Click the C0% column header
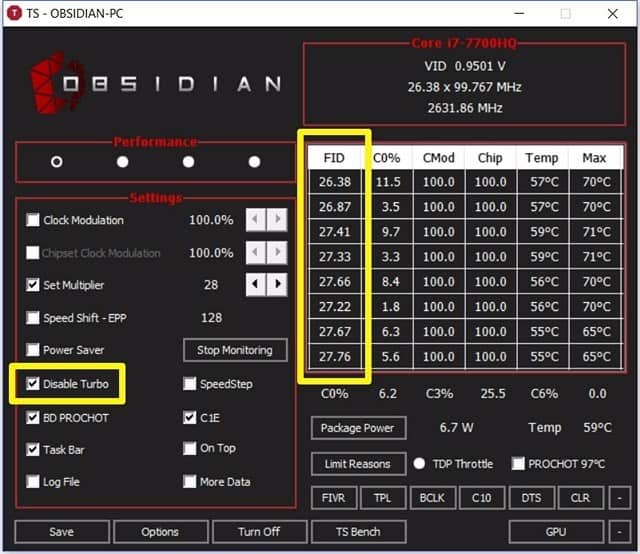640x554 pixels. pos(387,158)
